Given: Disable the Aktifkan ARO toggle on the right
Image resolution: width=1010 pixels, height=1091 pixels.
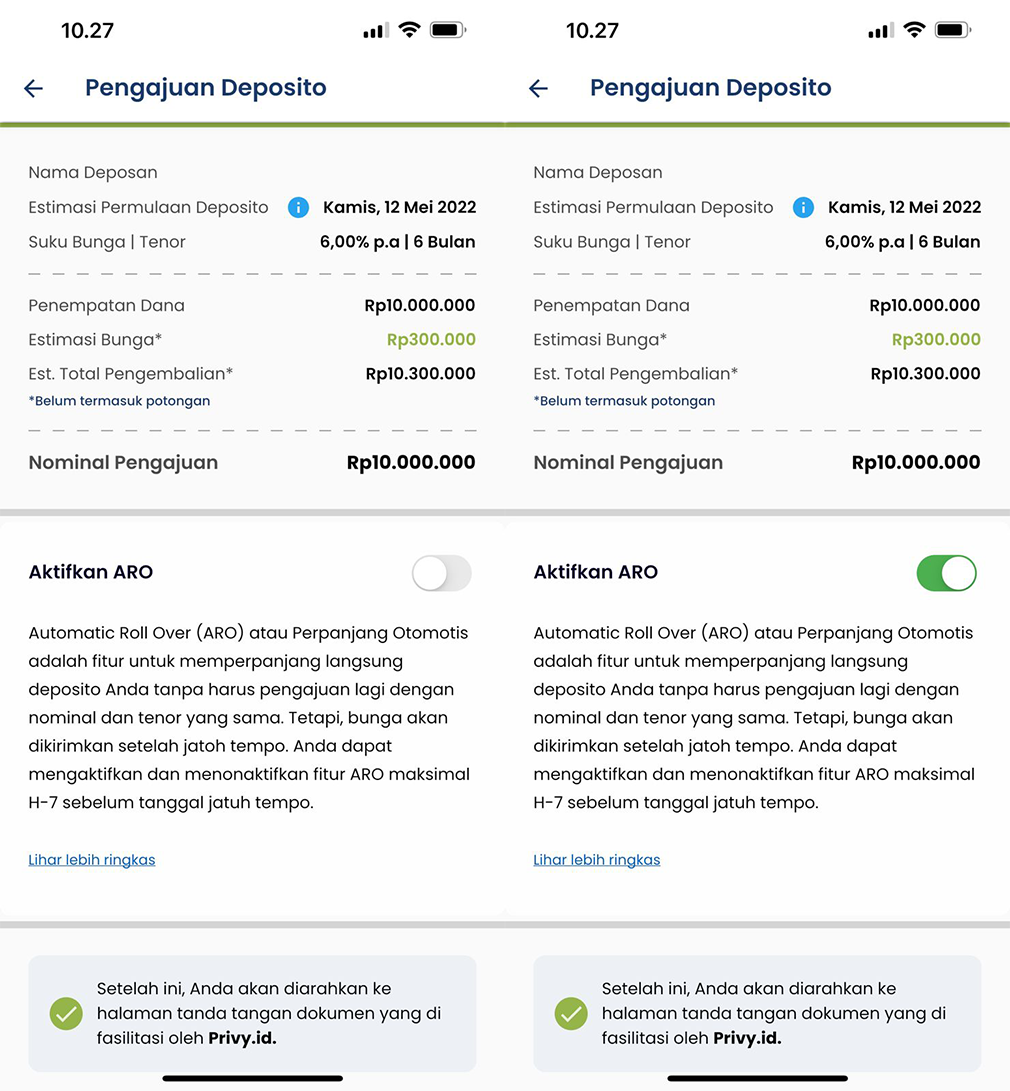Looking at the screenshot, I should point(946,573).
